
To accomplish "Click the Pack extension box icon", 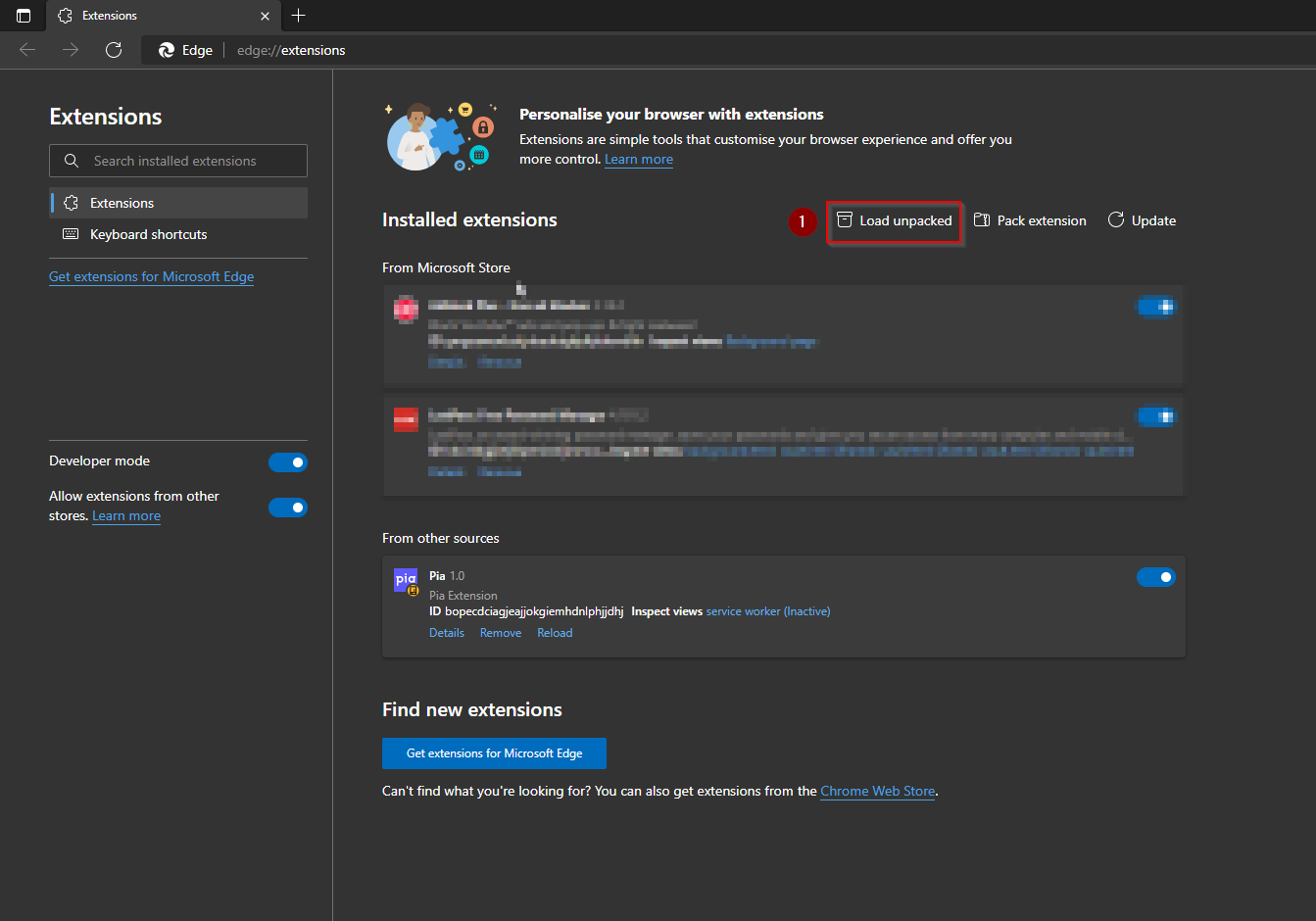I will [x=982, y=220].
